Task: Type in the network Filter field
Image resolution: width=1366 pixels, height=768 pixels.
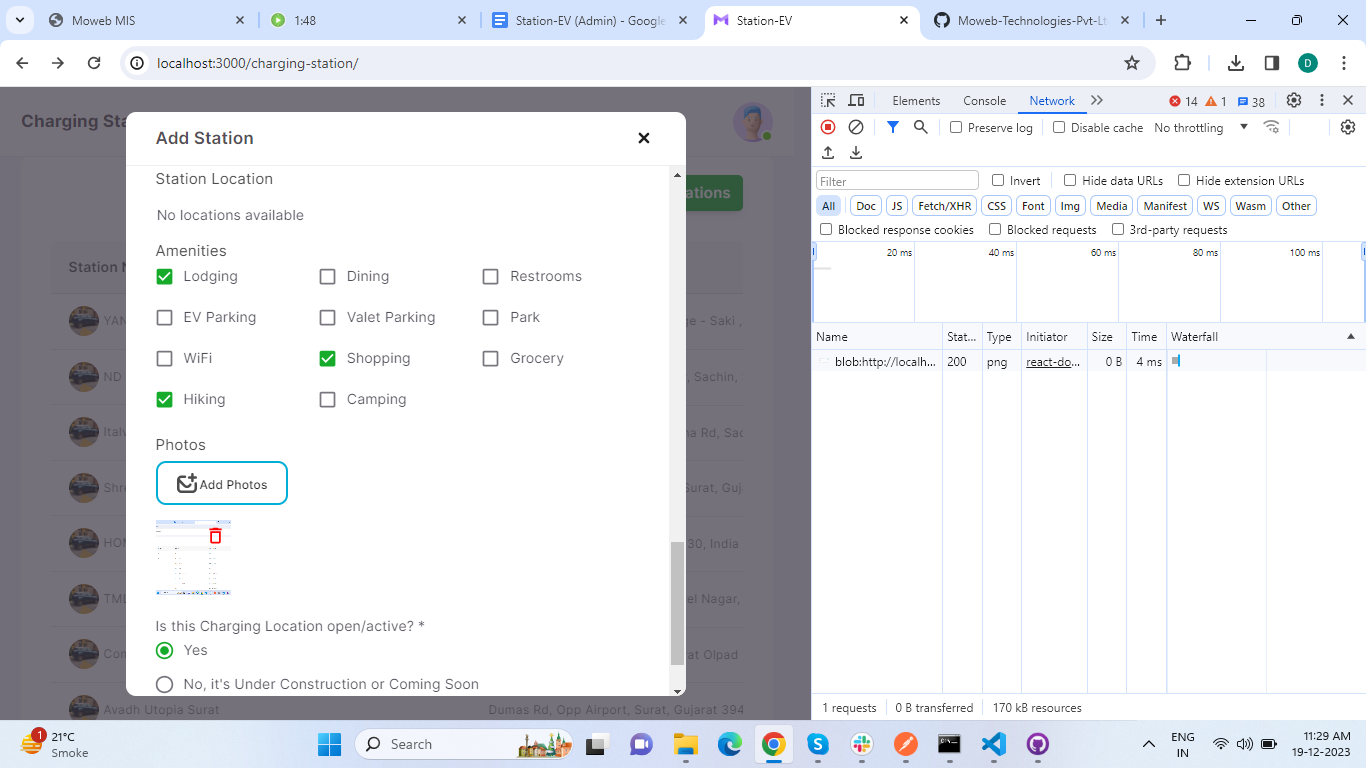Action: coord(897,181)
